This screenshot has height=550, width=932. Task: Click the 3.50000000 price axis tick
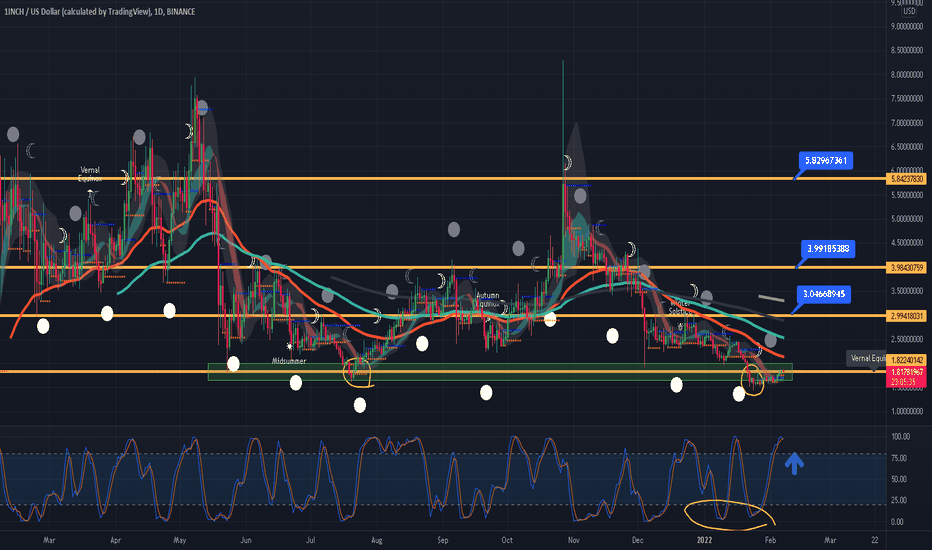(907, 291)
